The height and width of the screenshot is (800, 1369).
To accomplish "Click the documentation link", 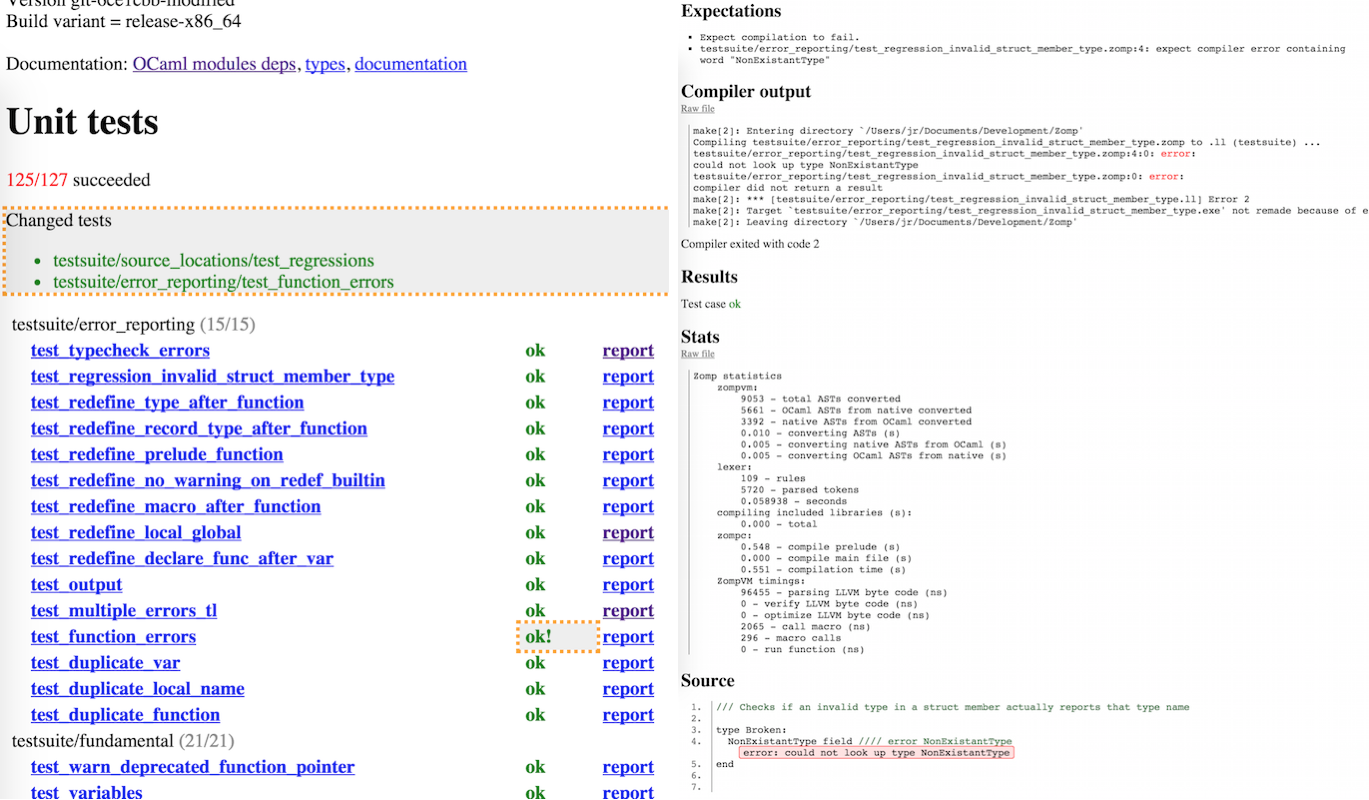I will click(410, 64).
